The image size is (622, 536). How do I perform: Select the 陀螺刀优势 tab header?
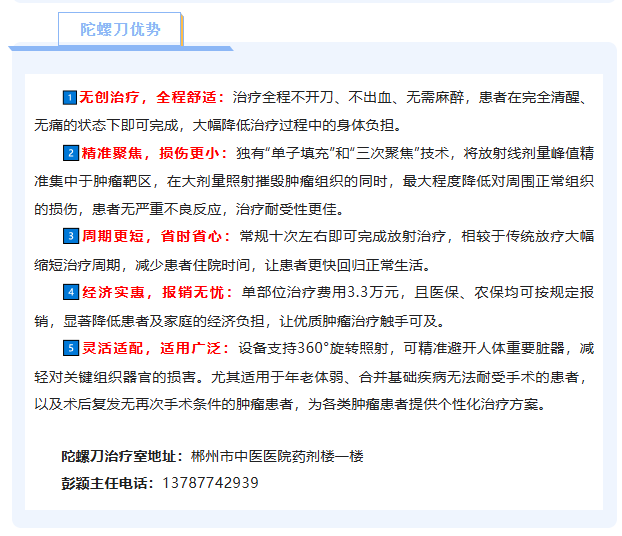coord(120,30)
